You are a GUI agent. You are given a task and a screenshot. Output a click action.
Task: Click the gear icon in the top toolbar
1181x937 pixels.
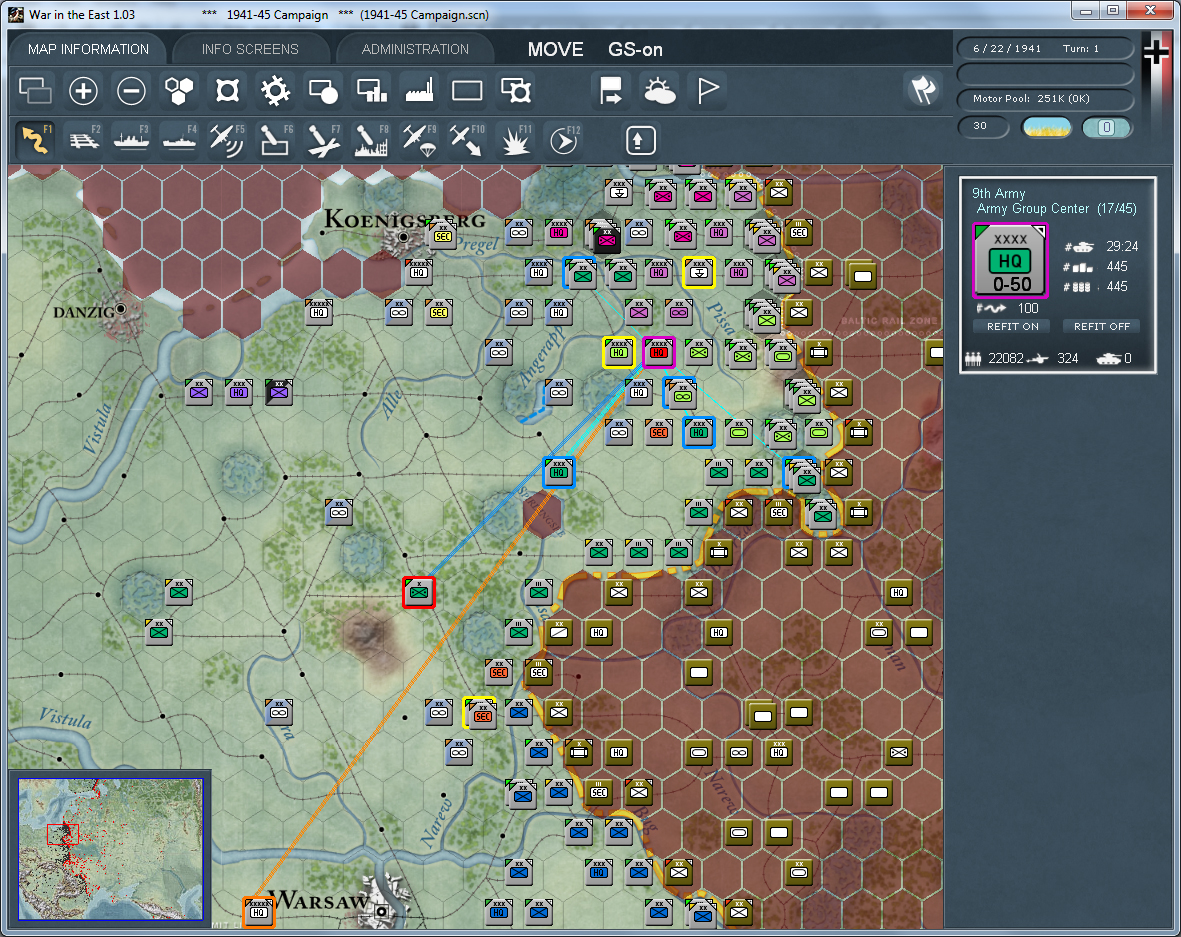276,91
